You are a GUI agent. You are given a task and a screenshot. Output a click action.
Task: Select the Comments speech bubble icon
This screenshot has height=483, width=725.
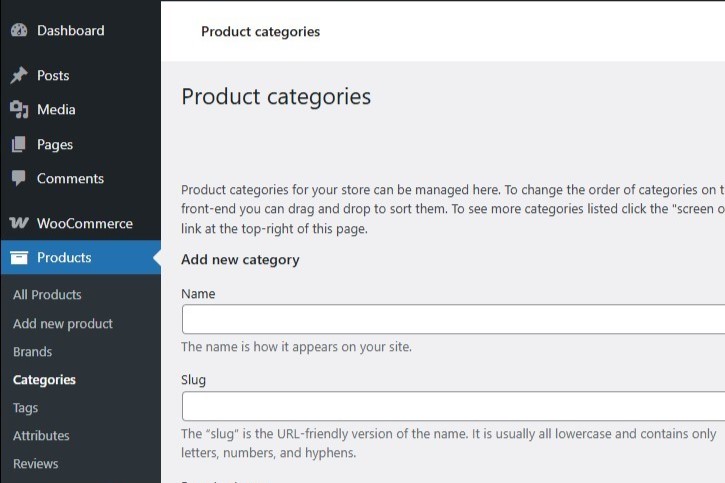pyautogui.click(x=19, y=179)
